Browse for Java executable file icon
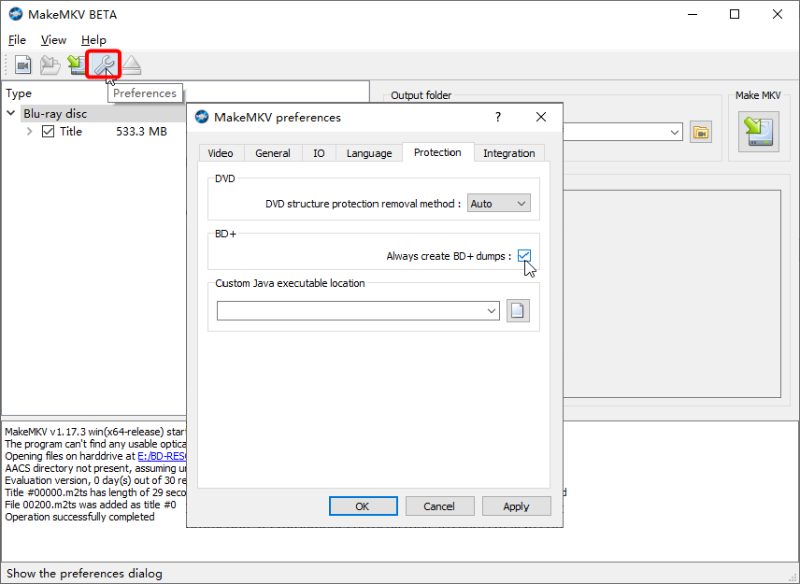 [x=518, y=311]
